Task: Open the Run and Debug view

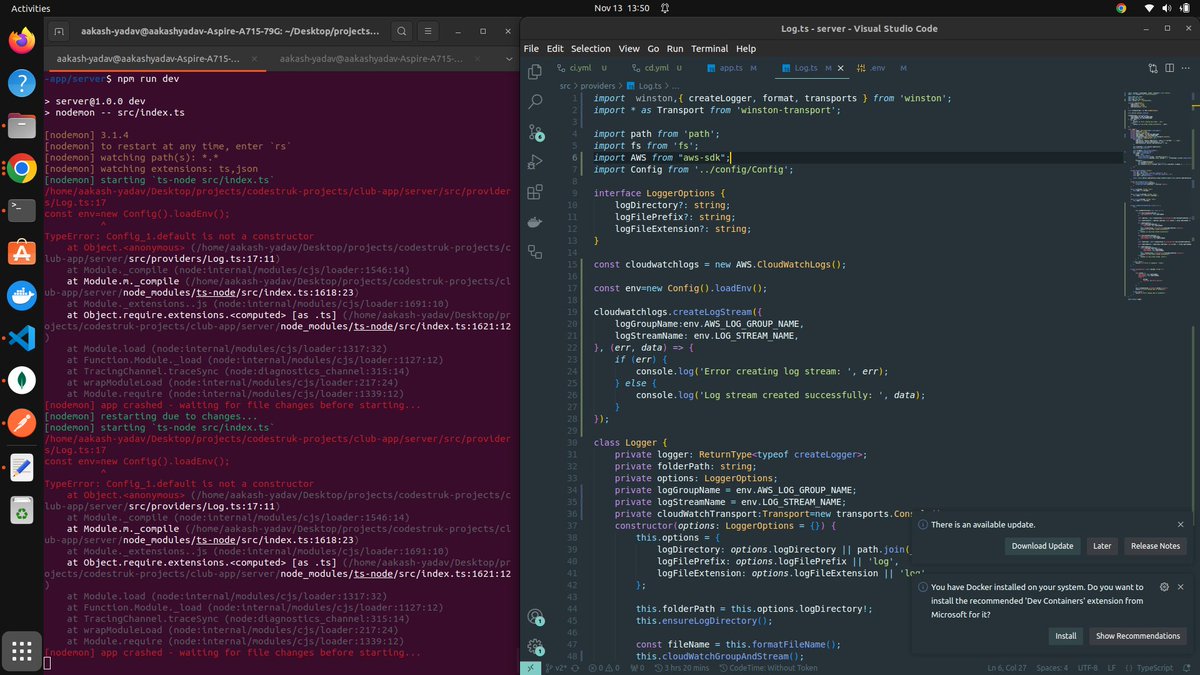Action: (x=535, y=161)
